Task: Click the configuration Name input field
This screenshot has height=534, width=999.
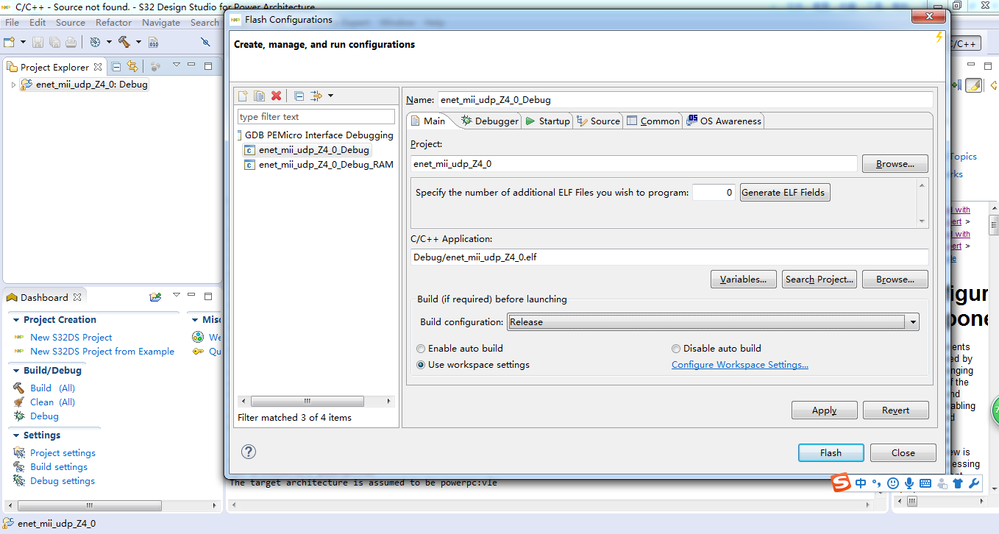Action: point(685,99)
